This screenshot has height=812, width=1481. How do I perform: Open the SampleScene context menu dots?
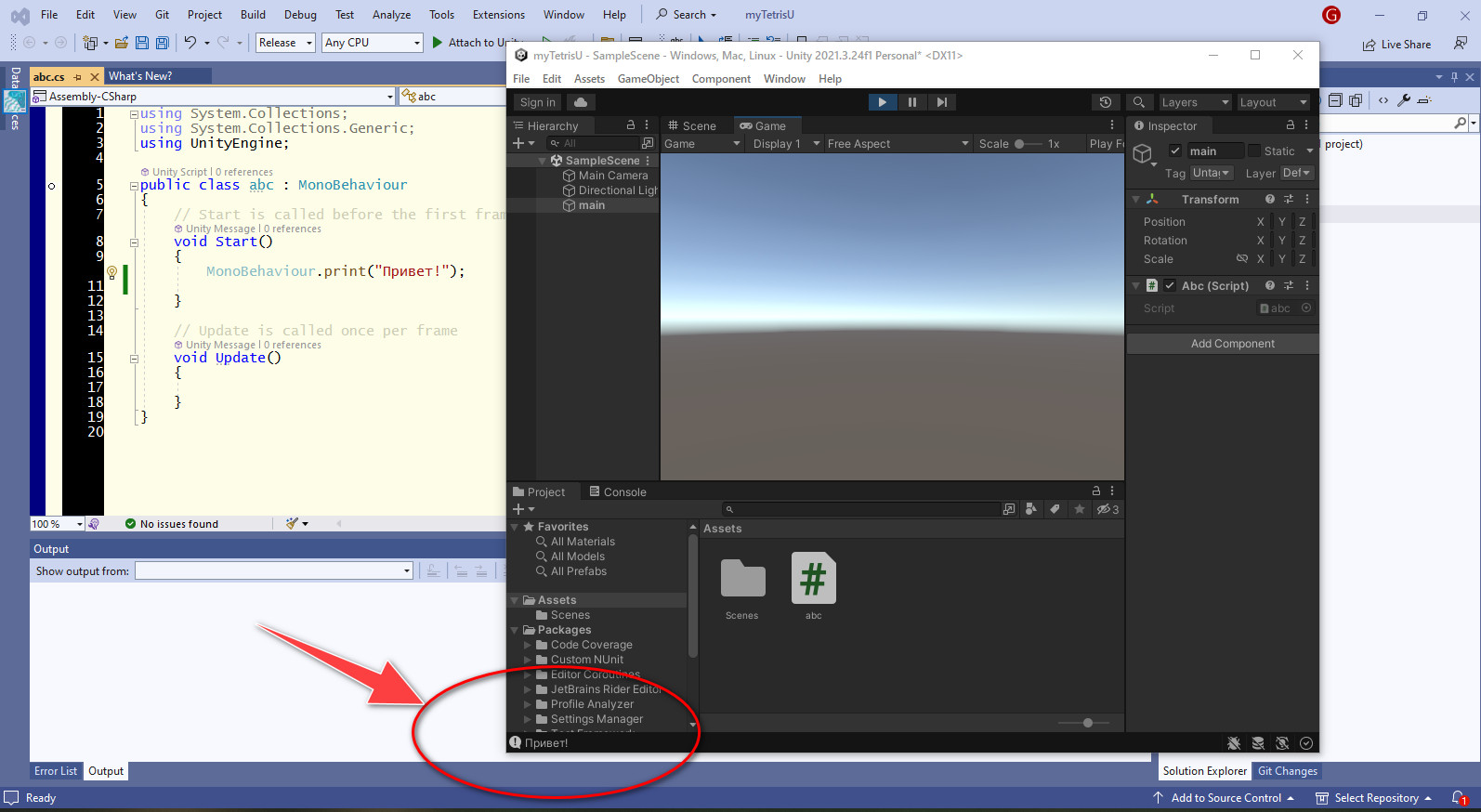point(648,161)
